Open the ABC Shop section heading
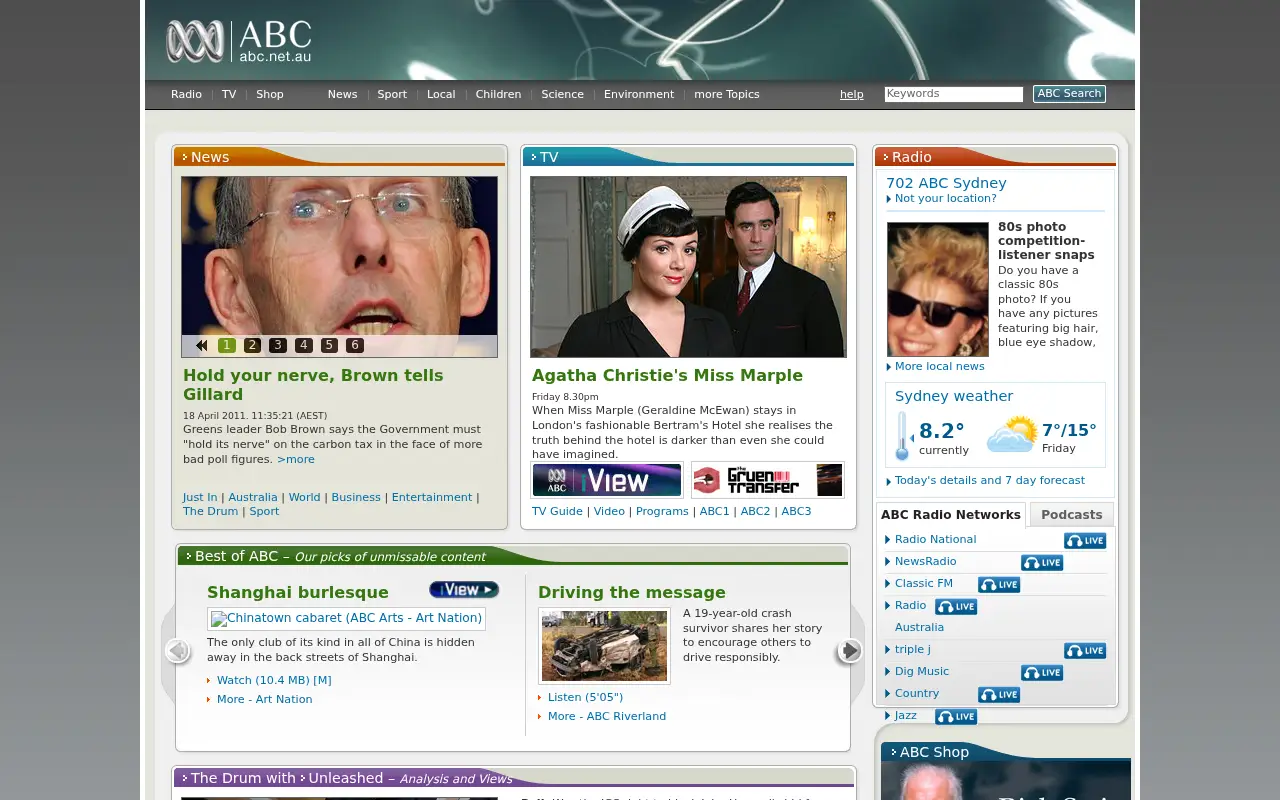This screenshot has height=800, width=1280. [934, 752]
